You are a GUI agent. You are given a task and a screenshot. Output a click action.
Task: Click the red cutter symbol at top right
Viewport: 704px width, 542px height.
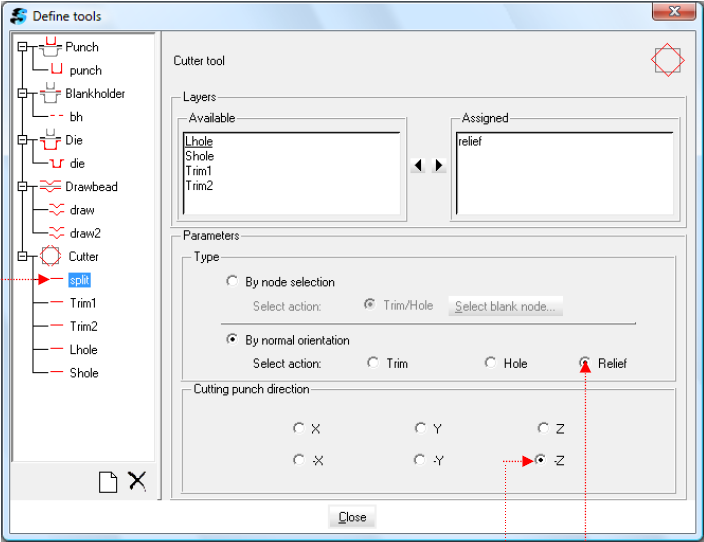[x=667, y=60]
